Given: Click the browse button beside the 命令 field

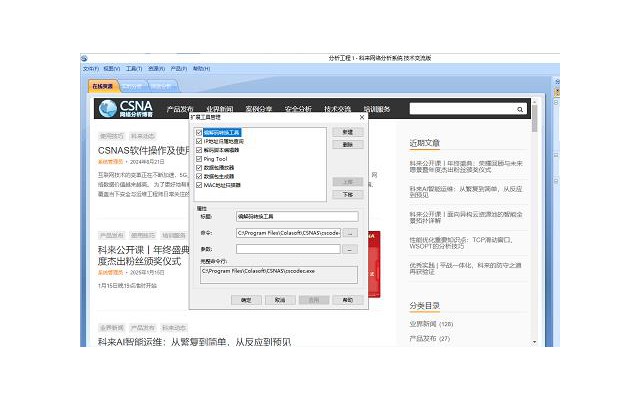Looking at the screenshot, I should (350, 233).
